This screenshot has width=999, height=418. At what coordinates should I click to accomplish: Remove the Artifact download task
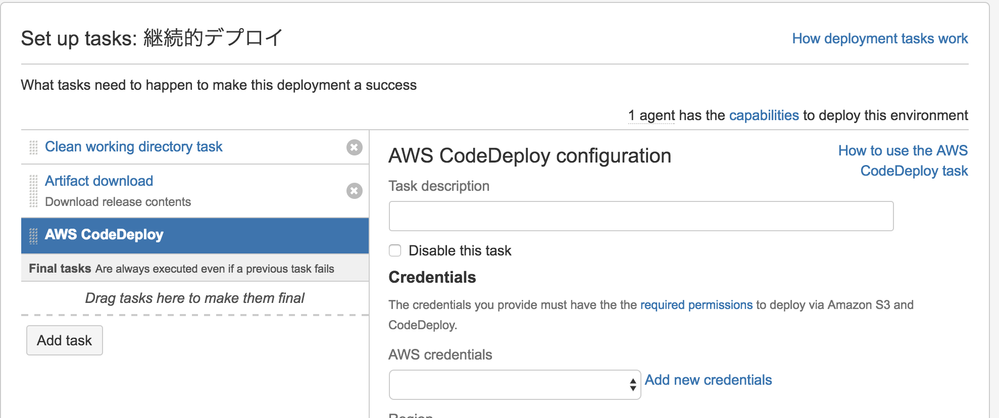point(354,190)
